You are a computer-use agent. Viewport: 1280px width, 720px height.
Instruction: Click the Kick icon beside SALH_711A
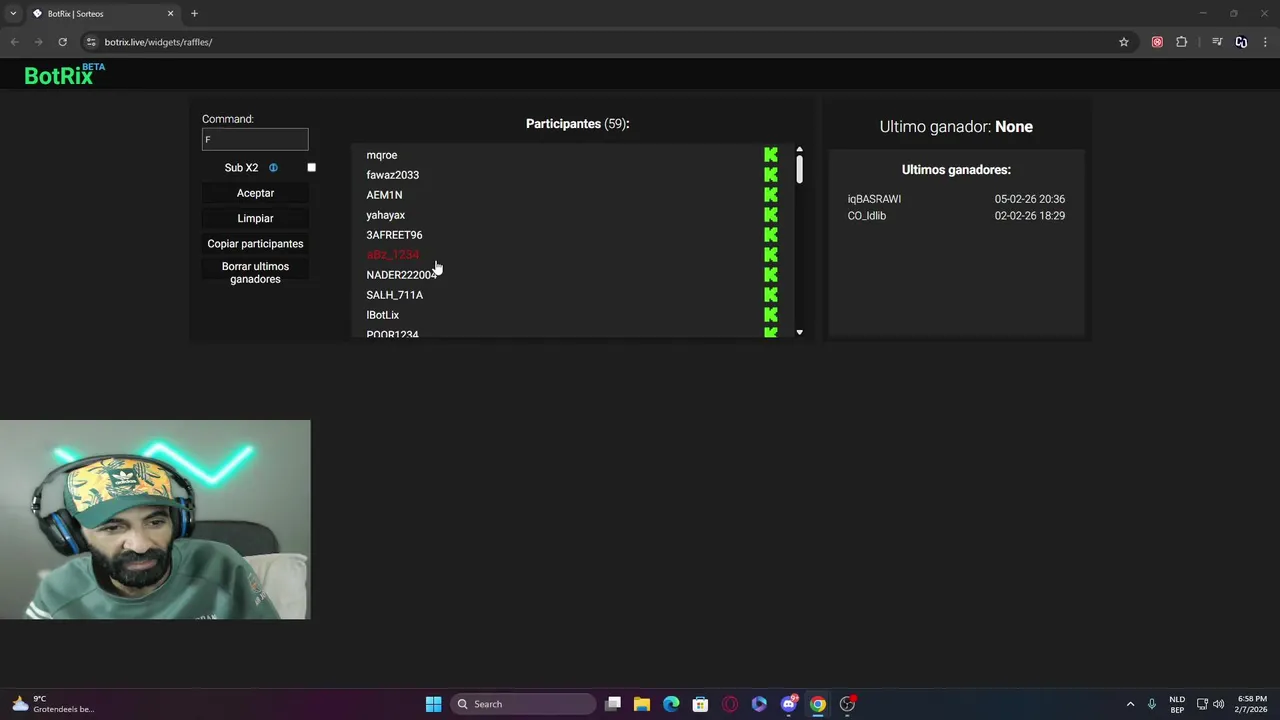pos(770,295)
